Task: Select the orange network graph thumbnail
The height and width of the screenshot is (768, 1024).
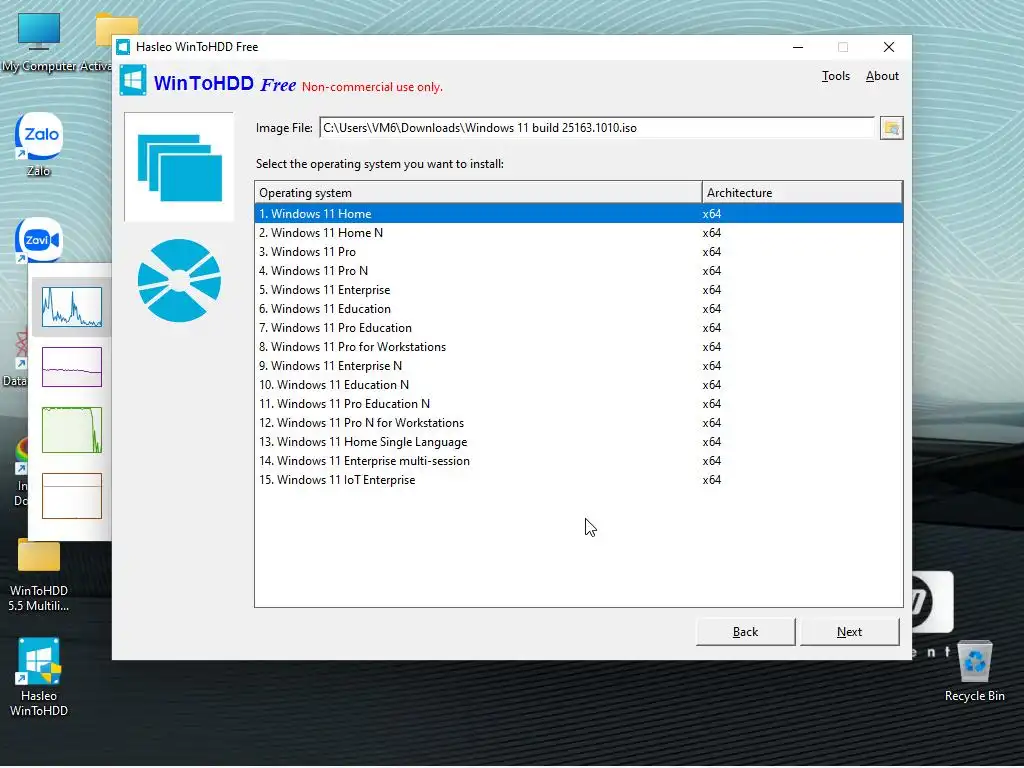Action: coord(72,496)
